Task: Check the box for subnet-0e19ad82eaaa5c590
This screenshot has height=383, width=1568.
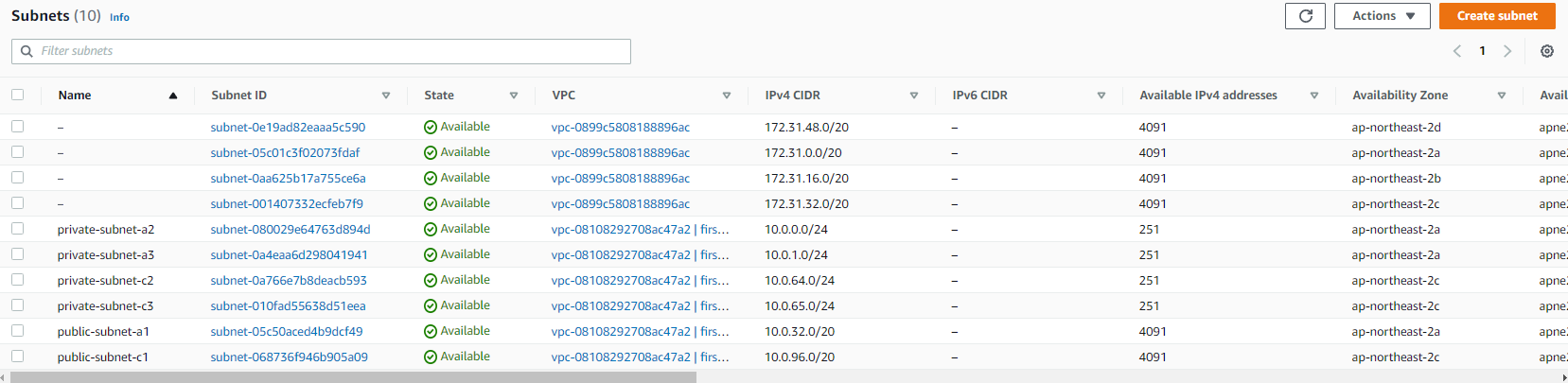Action: [18, 126]
